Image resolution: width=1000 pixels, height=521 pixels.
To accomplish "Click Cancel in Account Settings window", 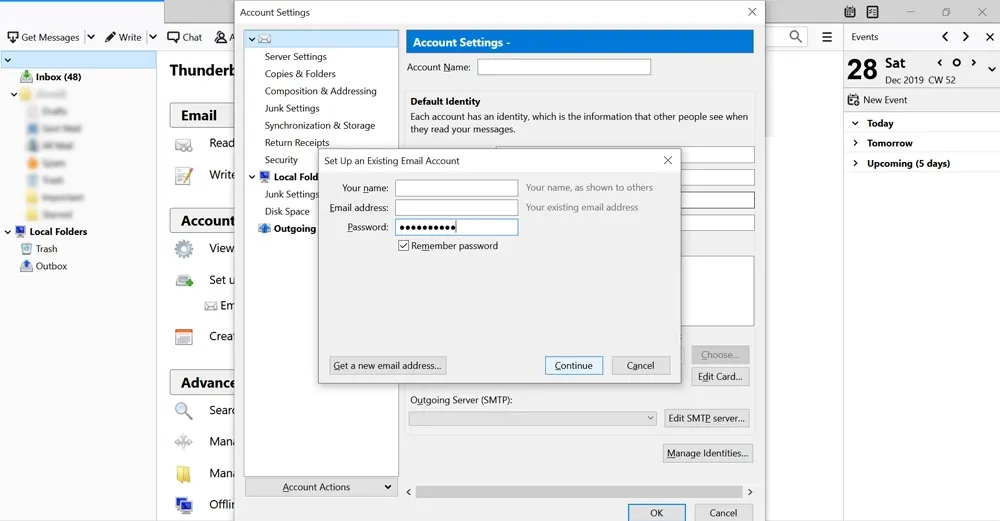I will click(x=723, y=513).
